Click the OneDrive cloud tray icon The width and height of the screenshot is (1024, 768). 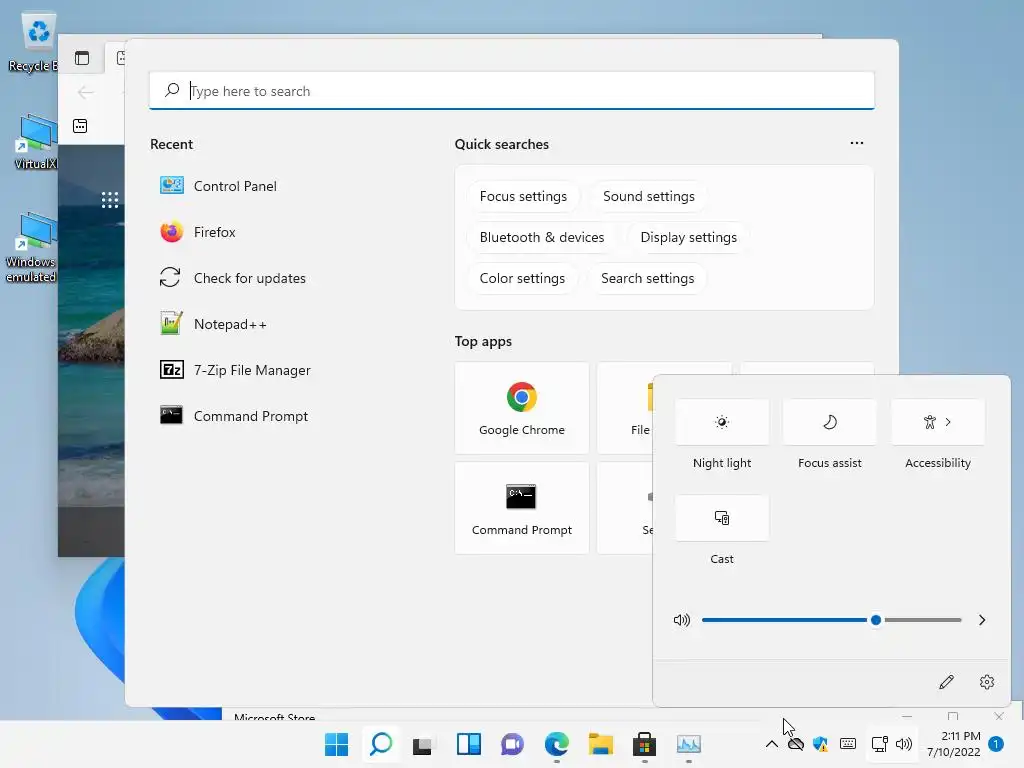pyautogui.click(x=795, y=744)
